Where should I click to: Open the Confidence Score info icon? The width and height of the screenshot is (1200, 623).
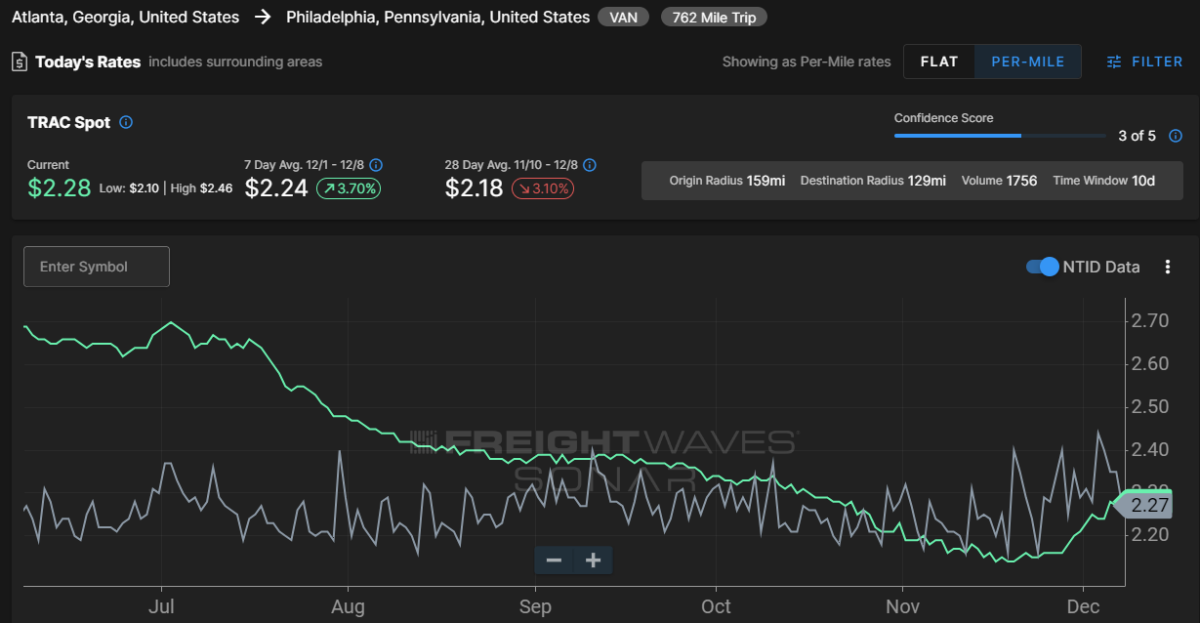(x=1176, y=136)
